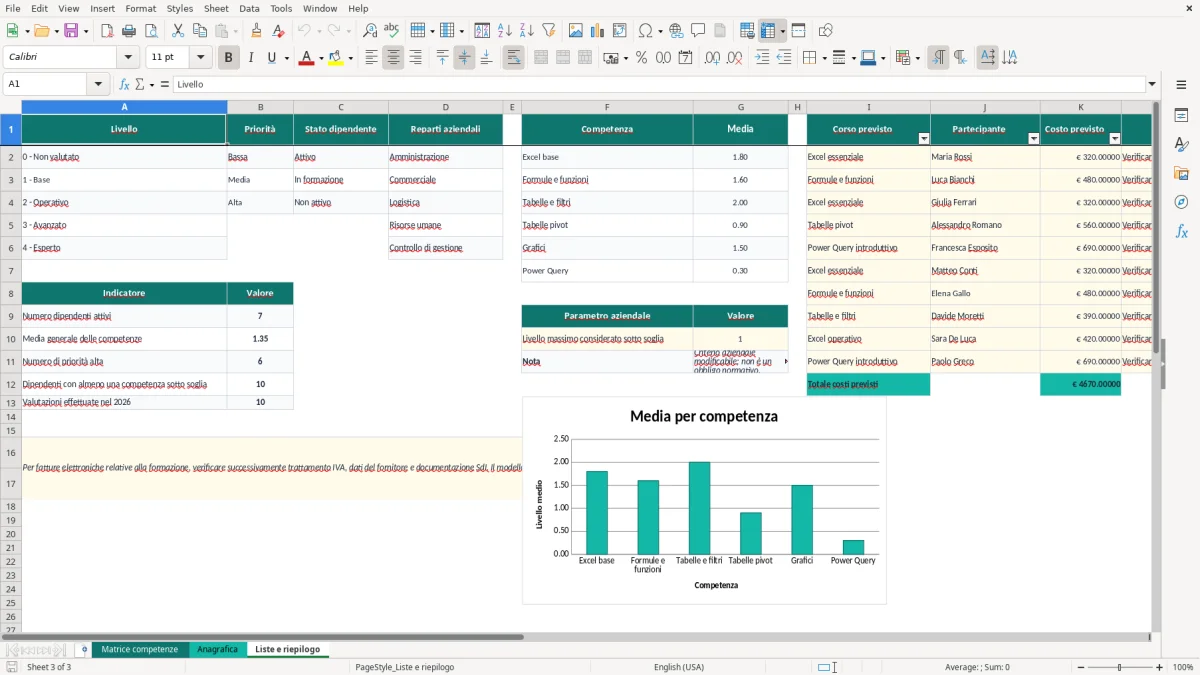Click the Add Decimal Place icon

coord(712,58)
